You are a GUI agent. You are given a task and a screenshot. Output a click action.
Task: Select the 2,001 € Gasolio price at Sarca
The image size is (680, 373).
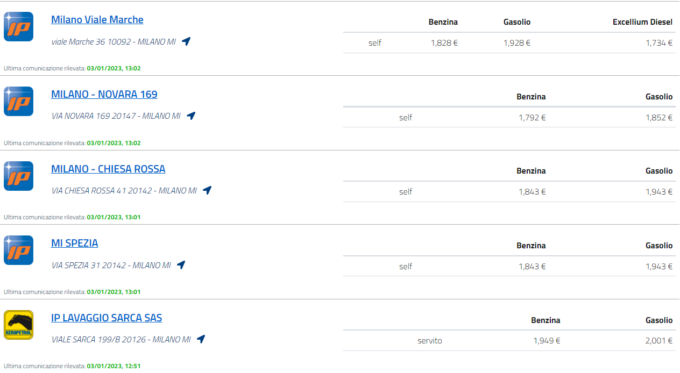coord(659,341)
